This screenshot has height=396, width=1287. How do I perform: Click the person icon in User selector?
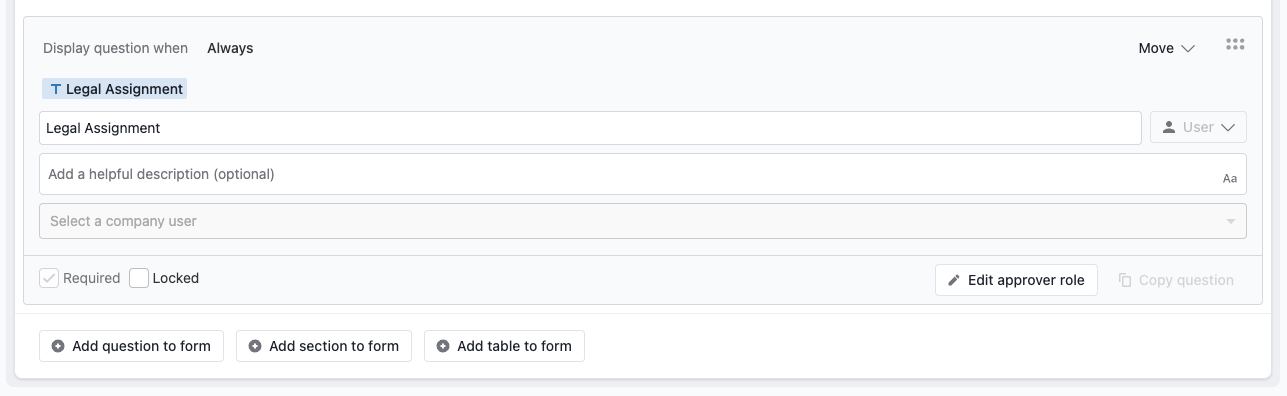click(x=1168, y=128)
